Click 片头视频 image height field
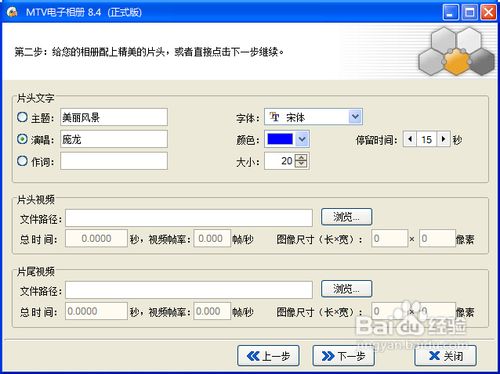 [x=437, y=238]
